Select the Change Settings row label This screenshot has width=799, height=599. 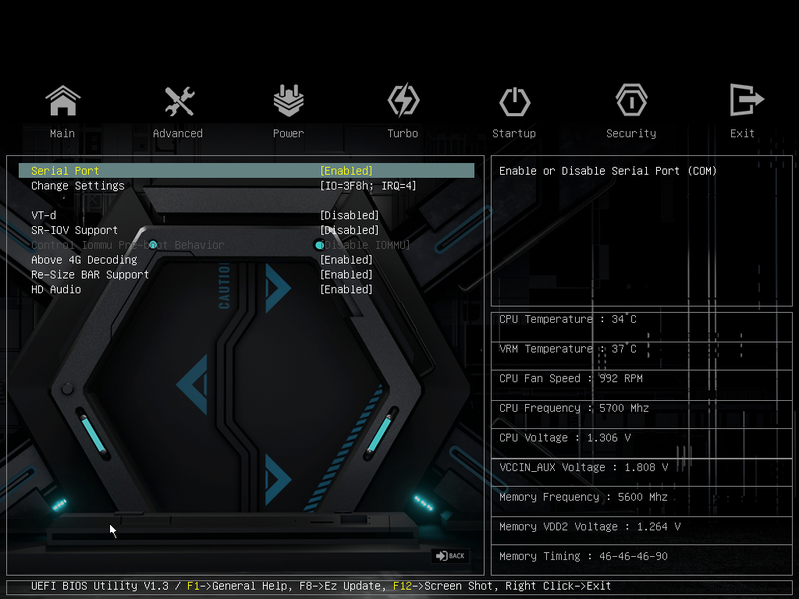[77, 185]
